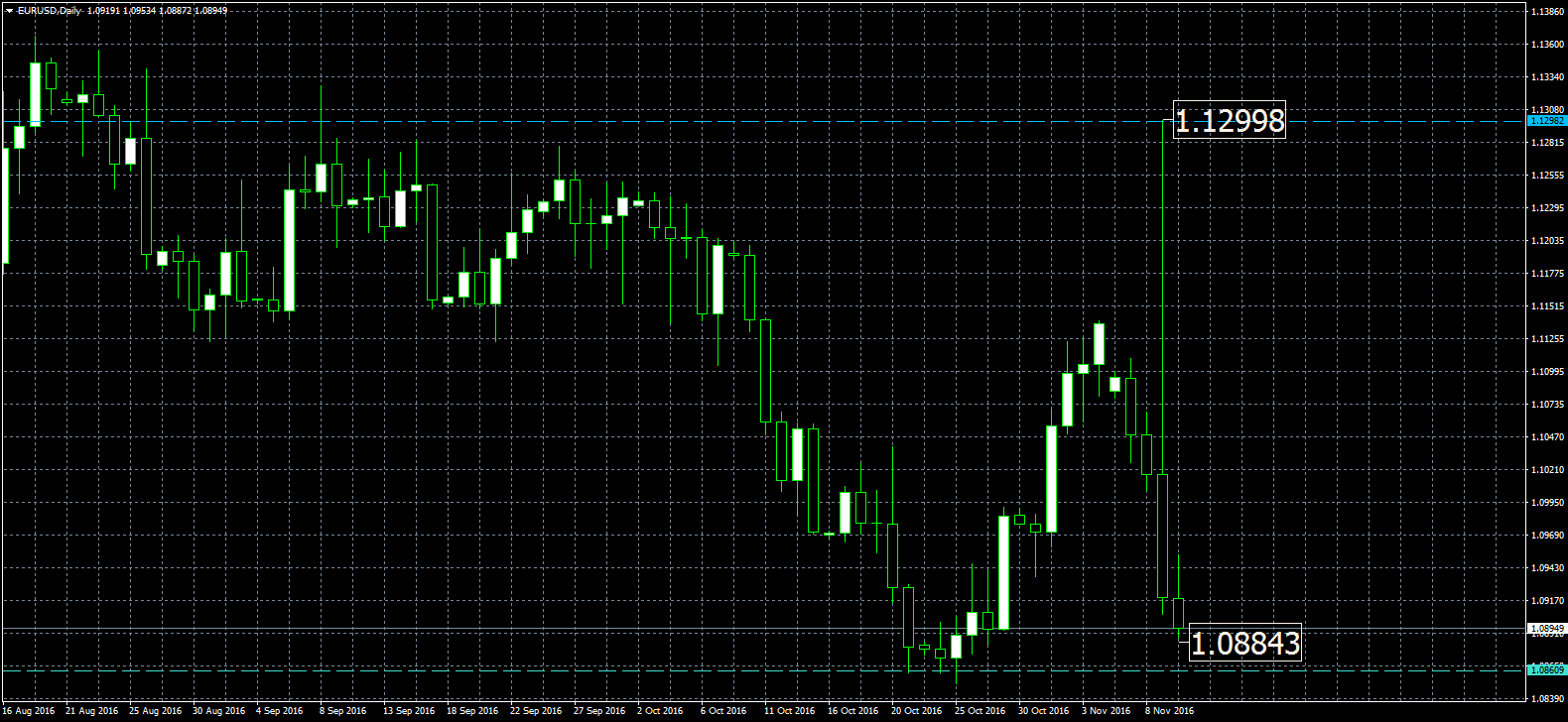Click the blue 1.12982 price tag on axis
This screenshot has width=1568, height=722.
tap(1547, 121)
